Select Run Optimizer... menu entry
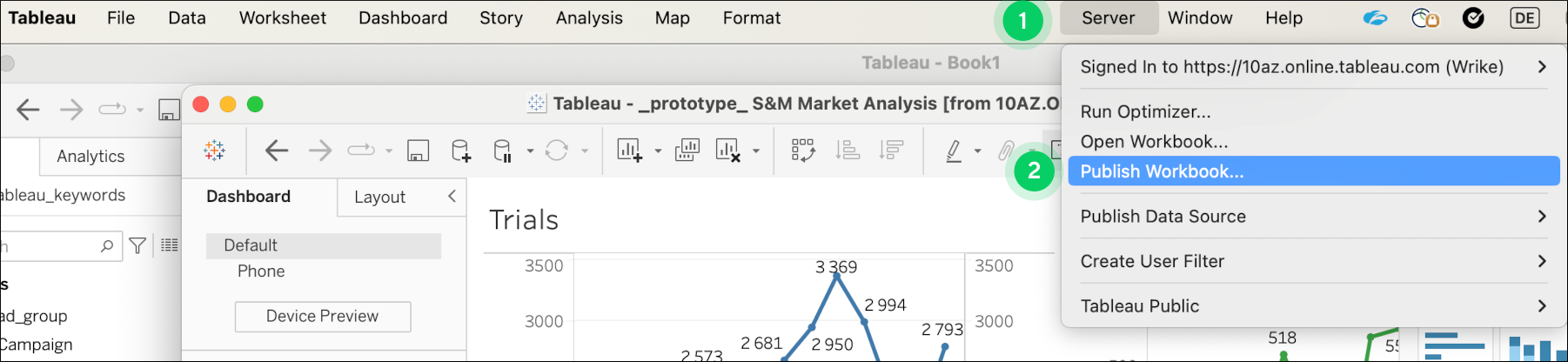 1146,111
